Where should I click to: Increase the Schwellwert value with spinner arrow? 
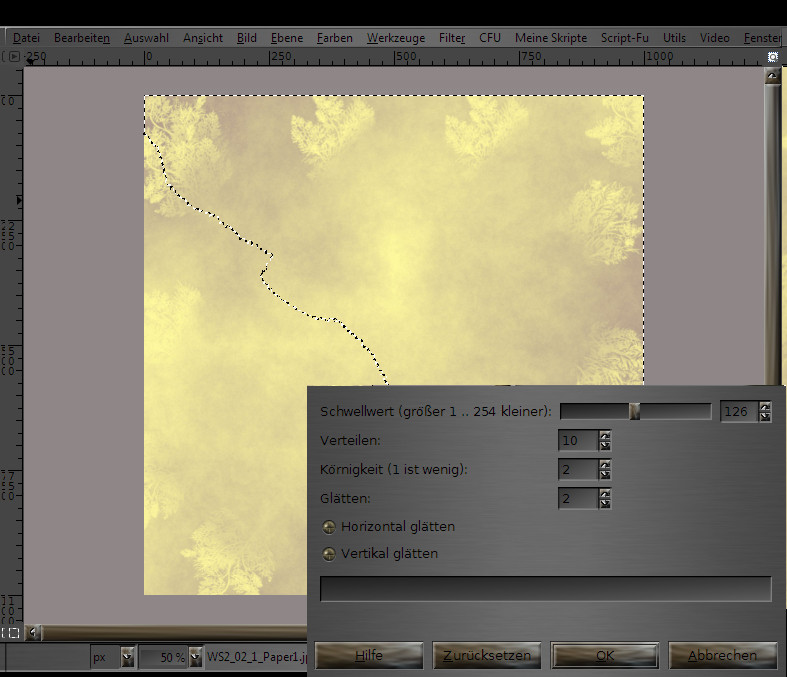point(765,406)
